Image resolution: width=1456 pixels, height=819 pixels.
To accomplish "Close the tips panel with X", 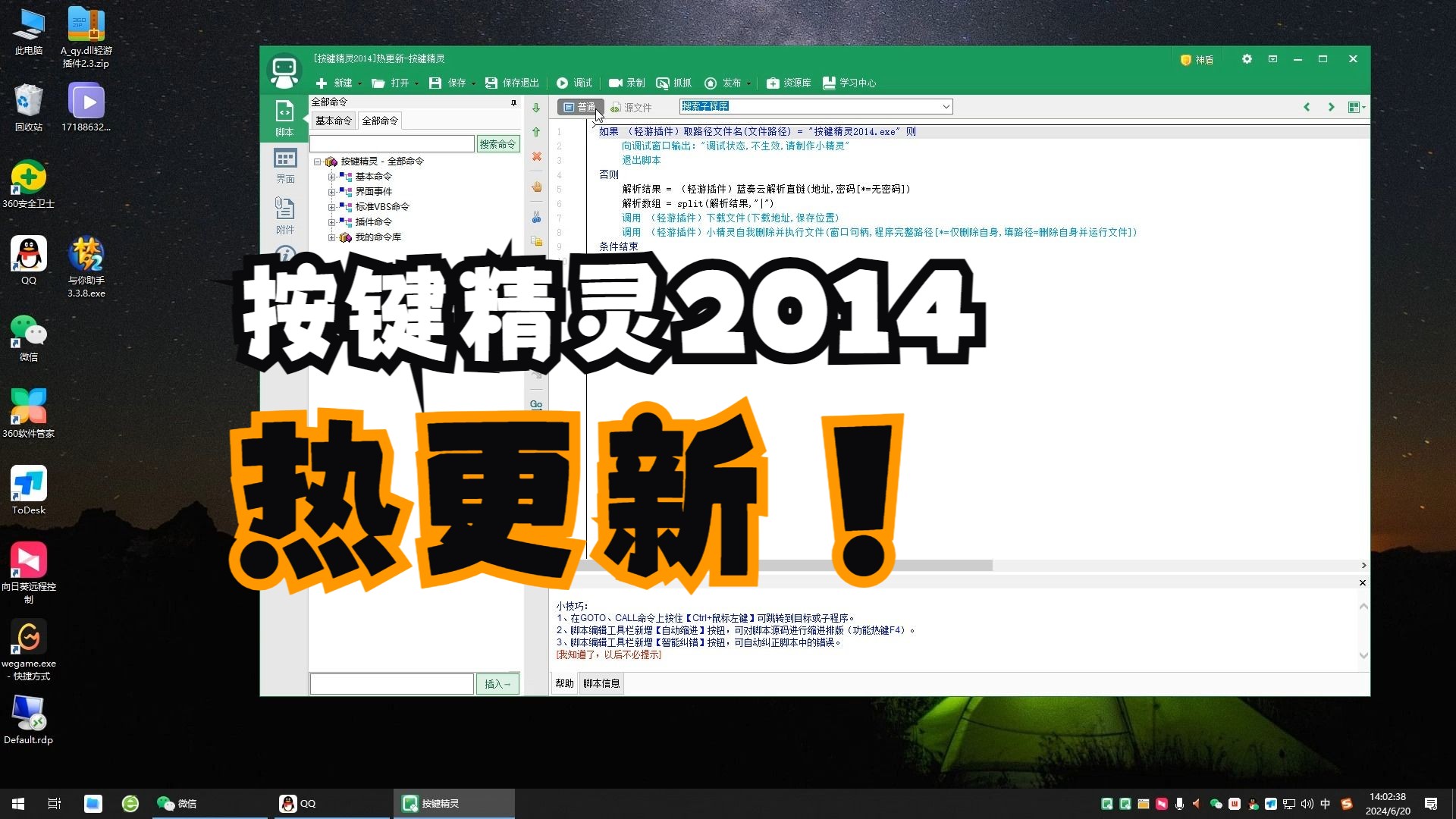I will (x=1363, y=582).
